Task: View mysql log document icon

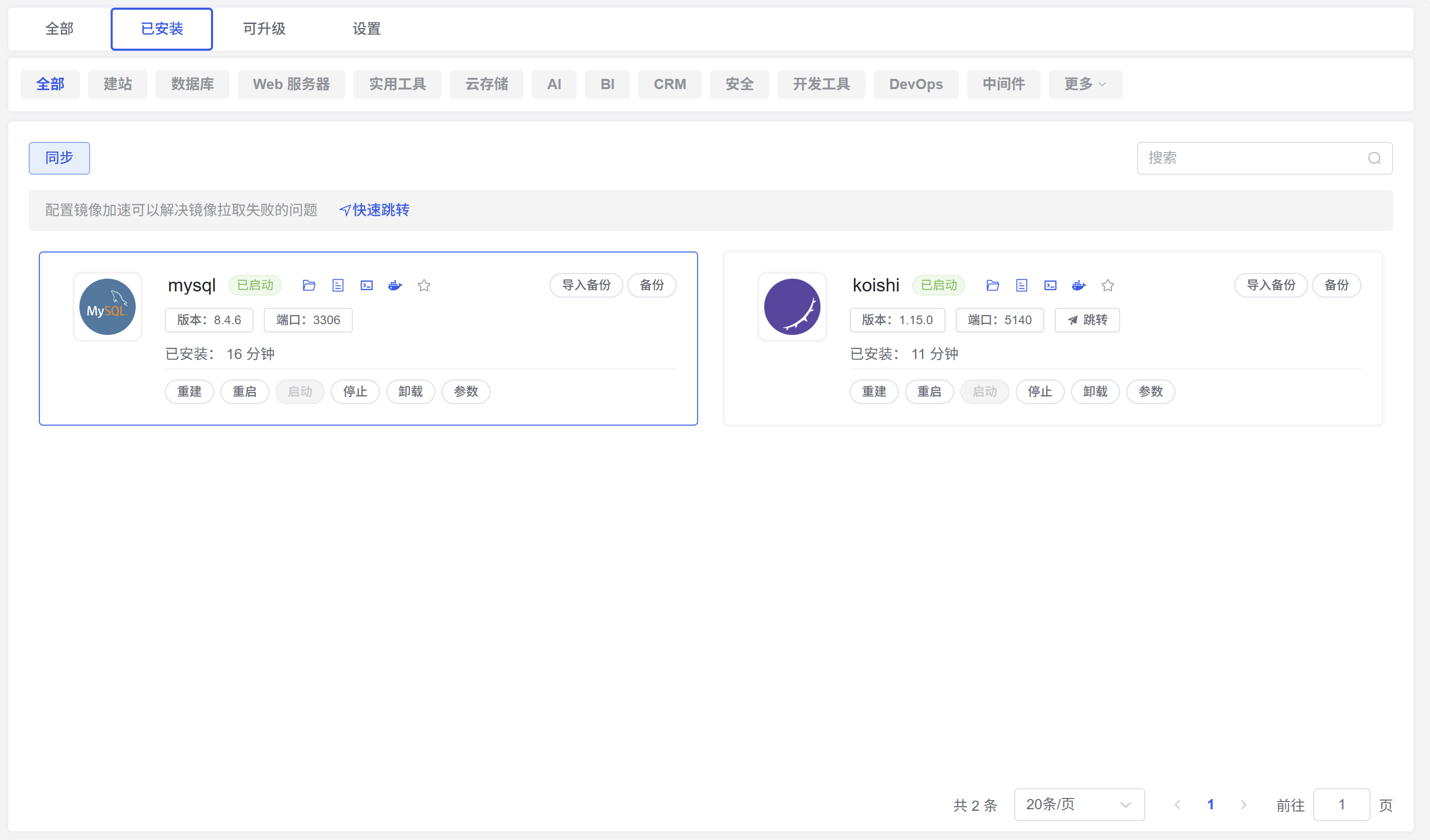Action: 338,285
